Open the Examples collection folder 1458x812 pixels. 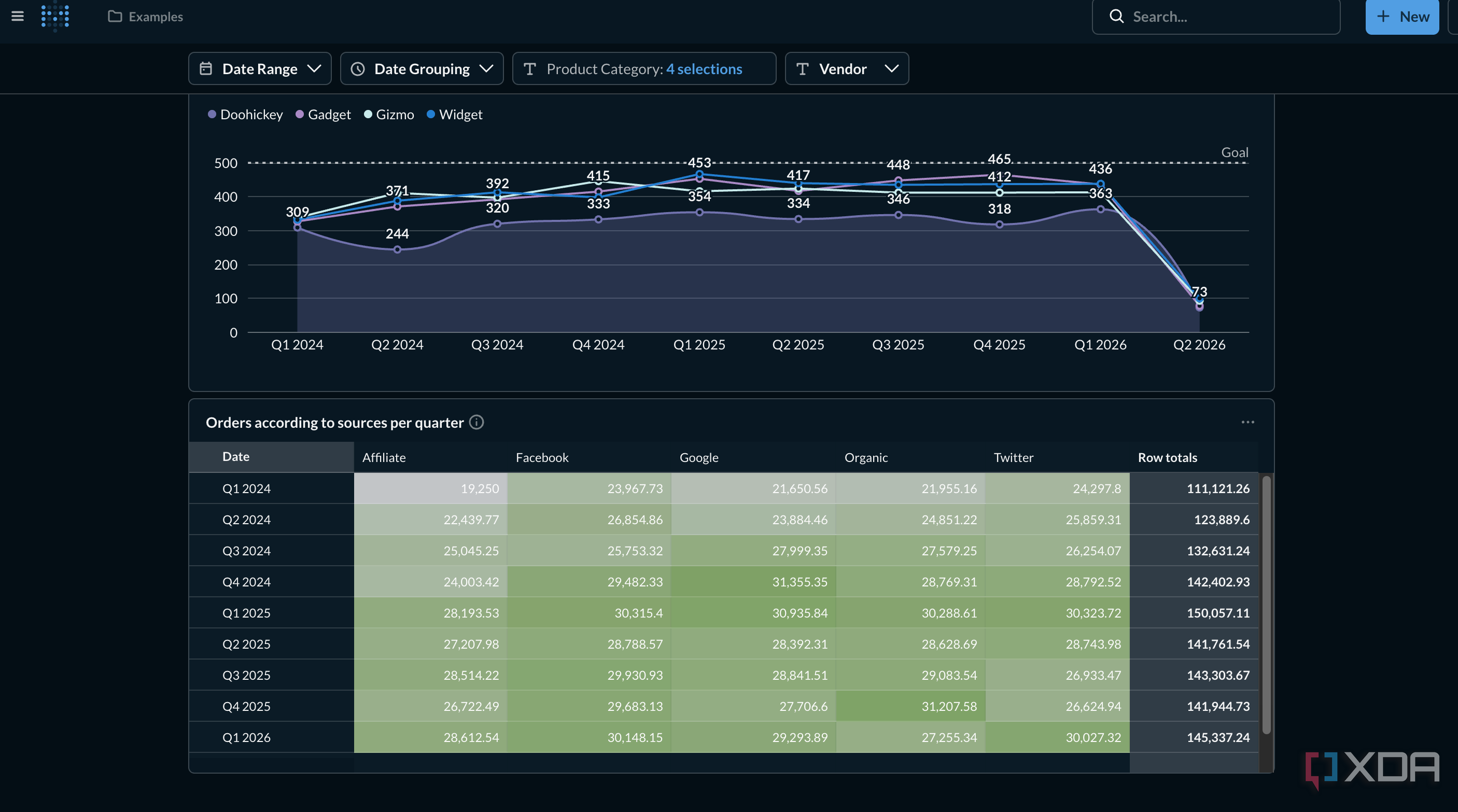pyautogui.click(x=146, y=17)
